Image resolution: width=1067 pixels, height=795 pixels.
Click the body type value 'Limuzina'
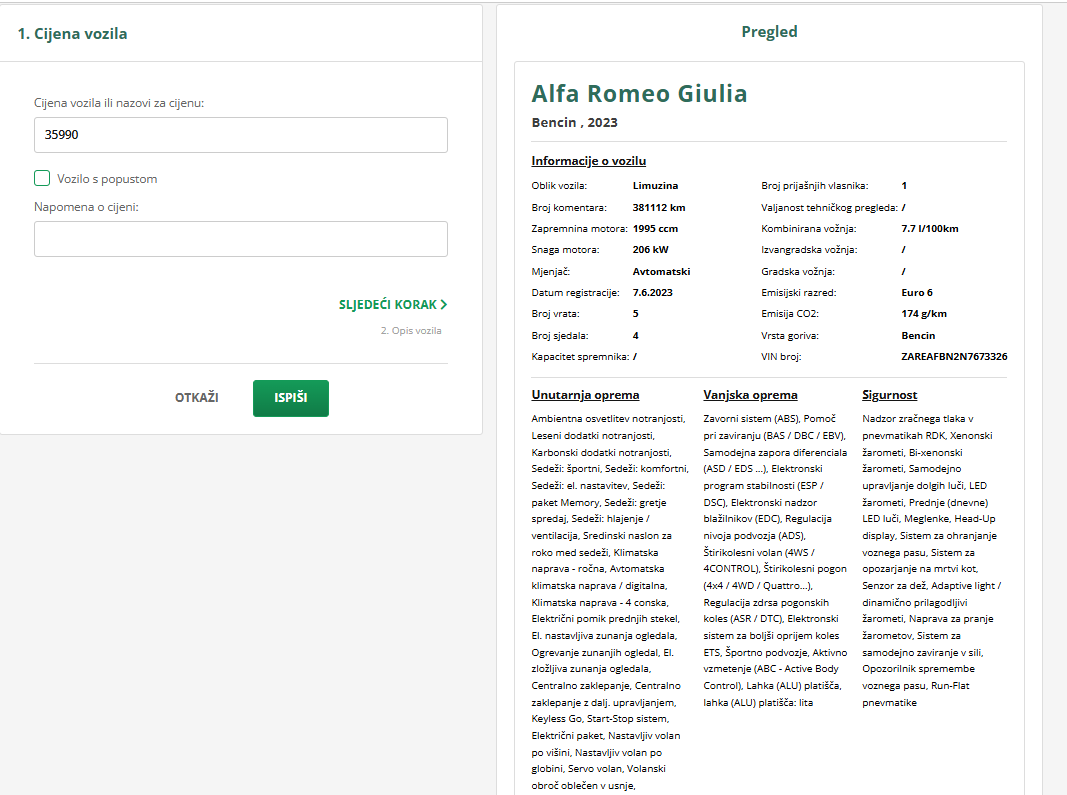(x=655, y=186)
